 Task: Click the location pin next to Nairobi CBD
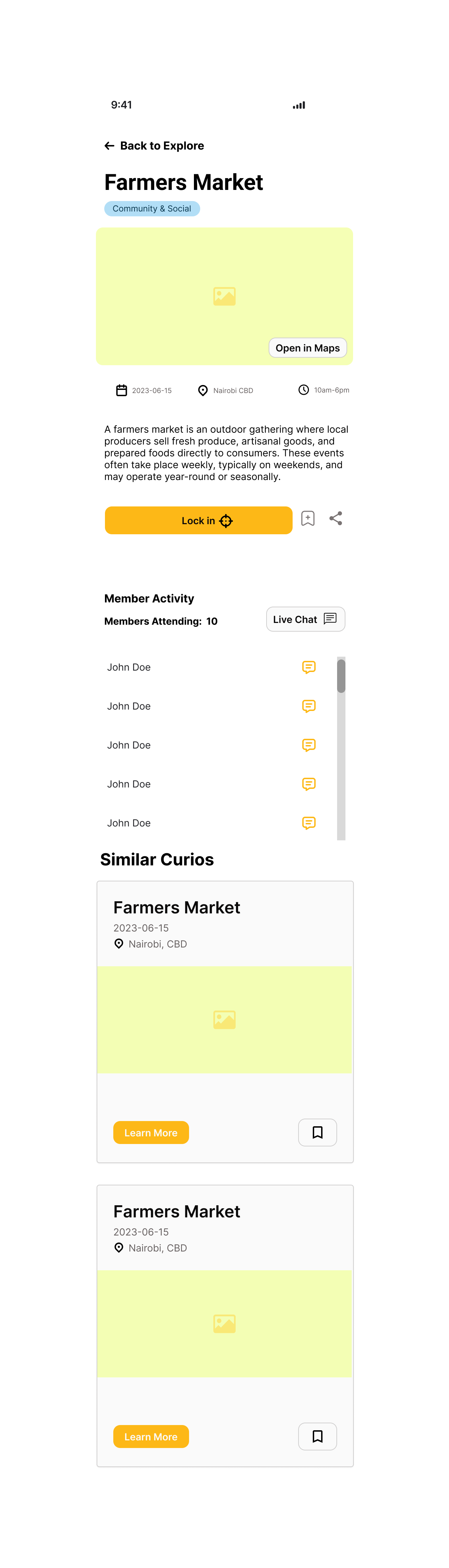pyautogui.click(x=203, y=391)
